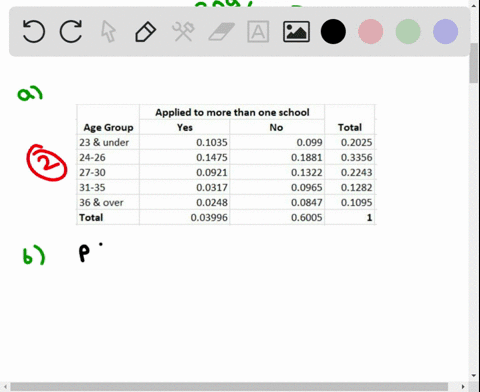Choose the green ink color
This screenshot has height=392, width=480.
[x=408, y=31]
